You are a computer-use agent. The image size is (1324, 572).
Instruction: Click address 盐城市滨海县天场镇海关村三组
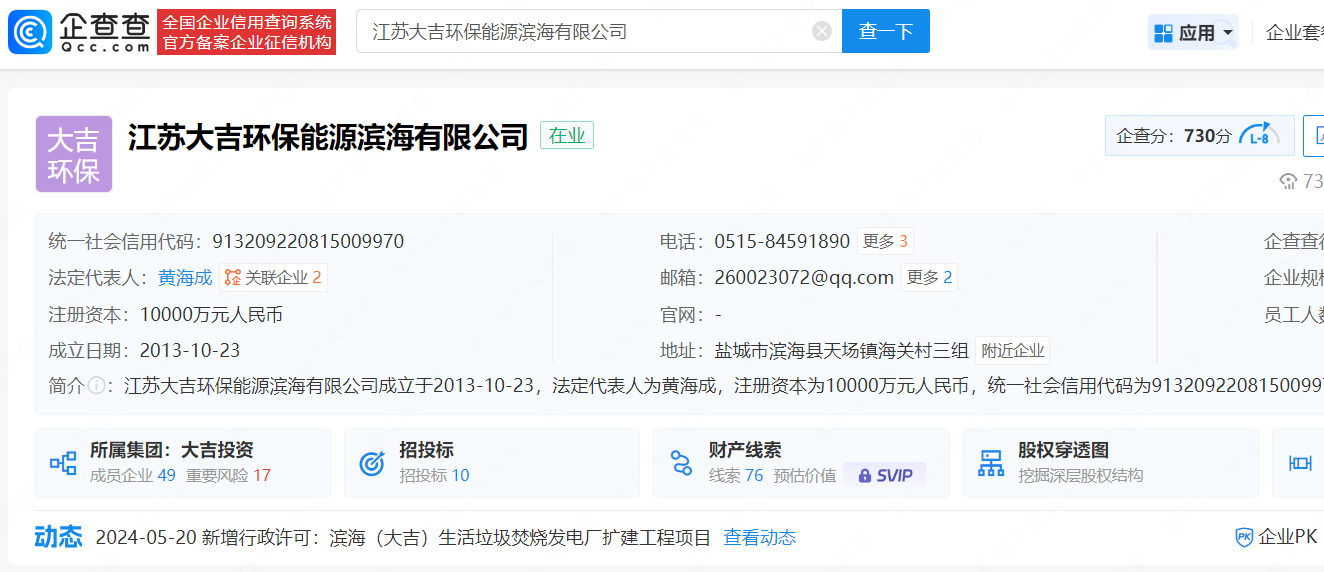point(841,351)
